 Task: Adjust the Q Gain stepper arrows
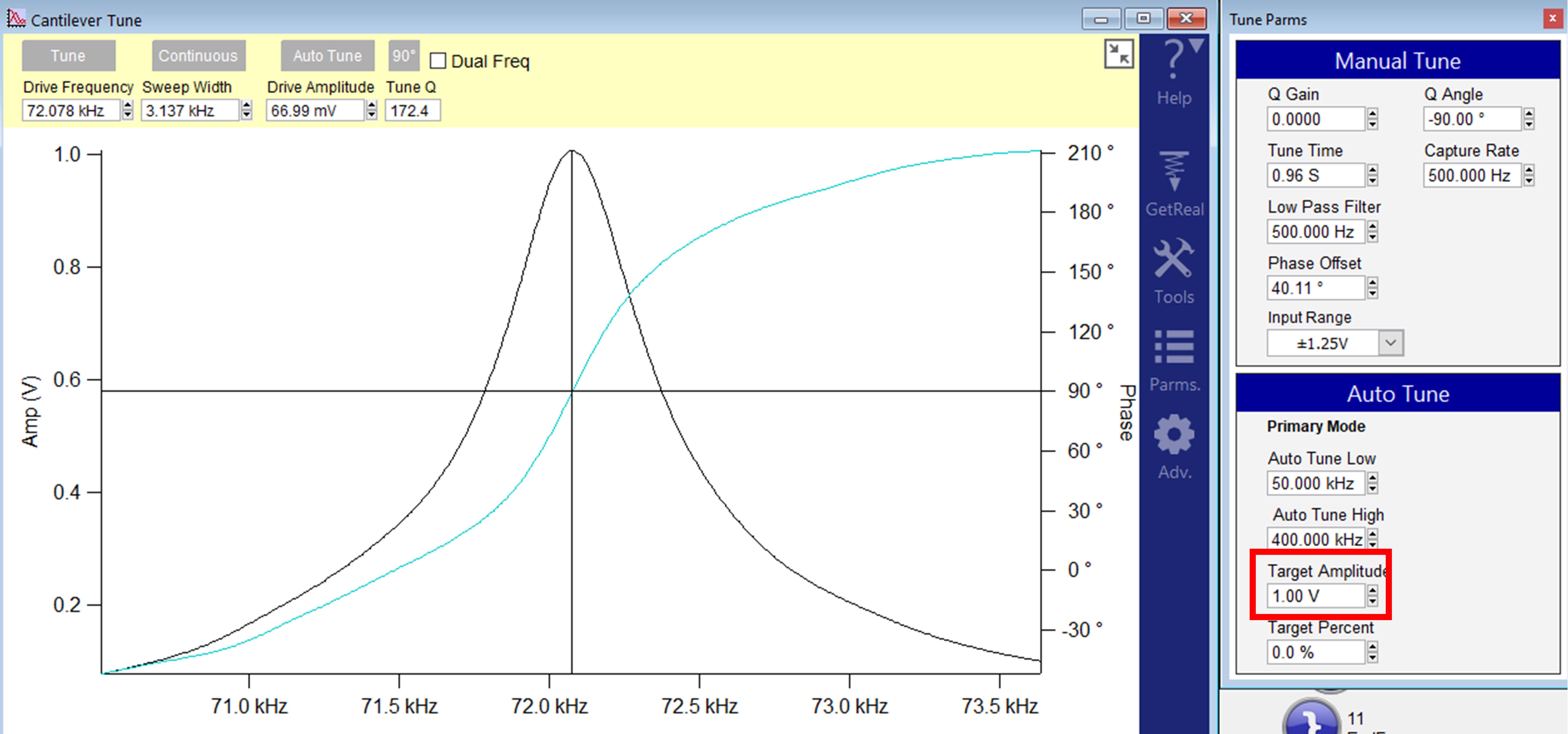[1372, 119]
